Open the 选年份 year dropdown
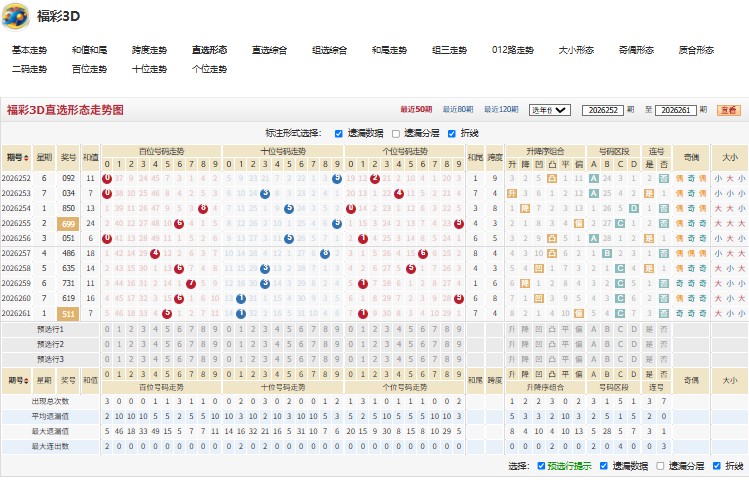The image size is (749, 480). click(550, 110)
